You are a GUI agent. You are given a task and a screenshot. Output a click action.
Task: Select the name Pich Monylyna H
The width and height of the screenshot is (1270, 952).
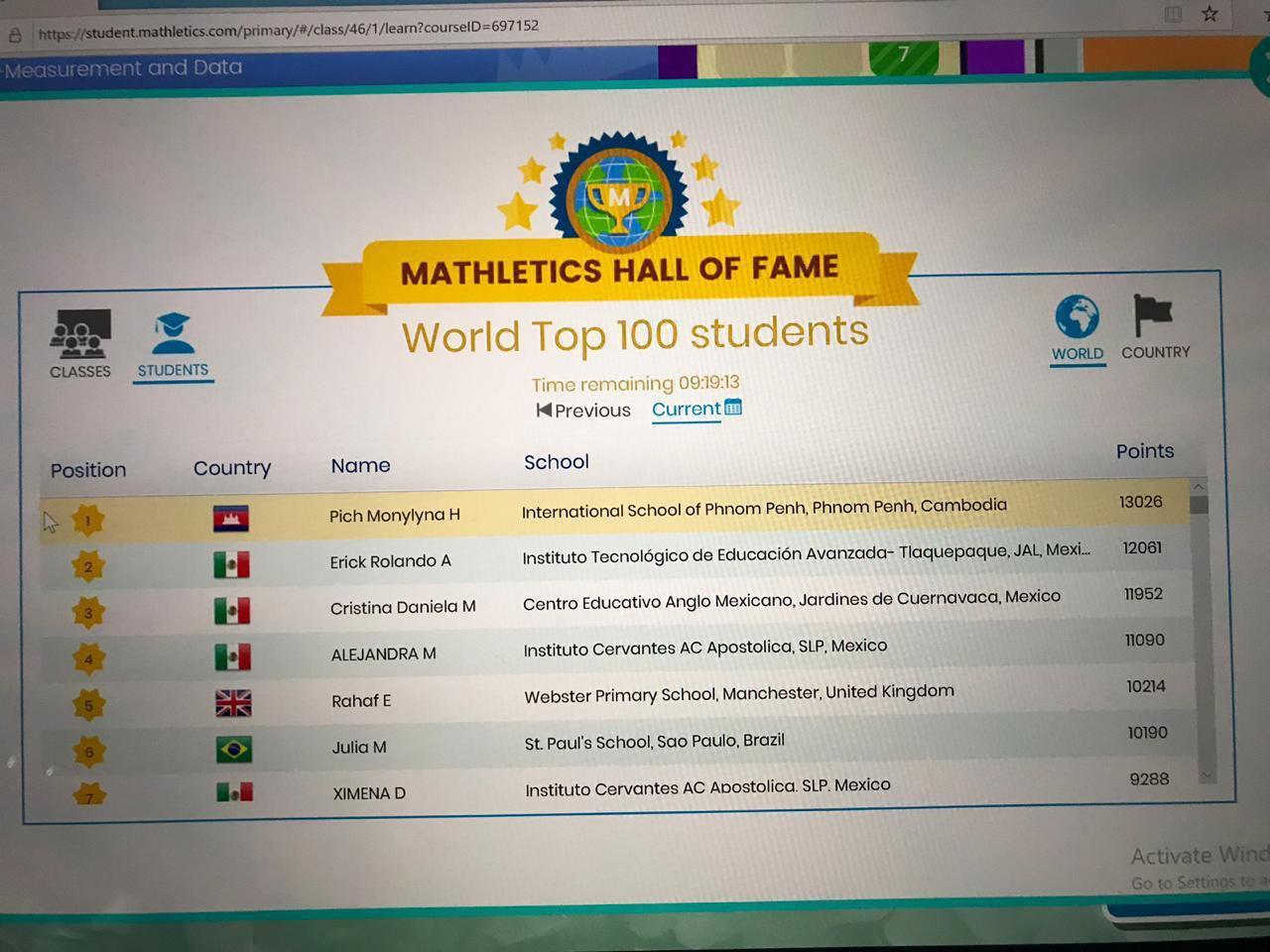[x=395, y=516]
